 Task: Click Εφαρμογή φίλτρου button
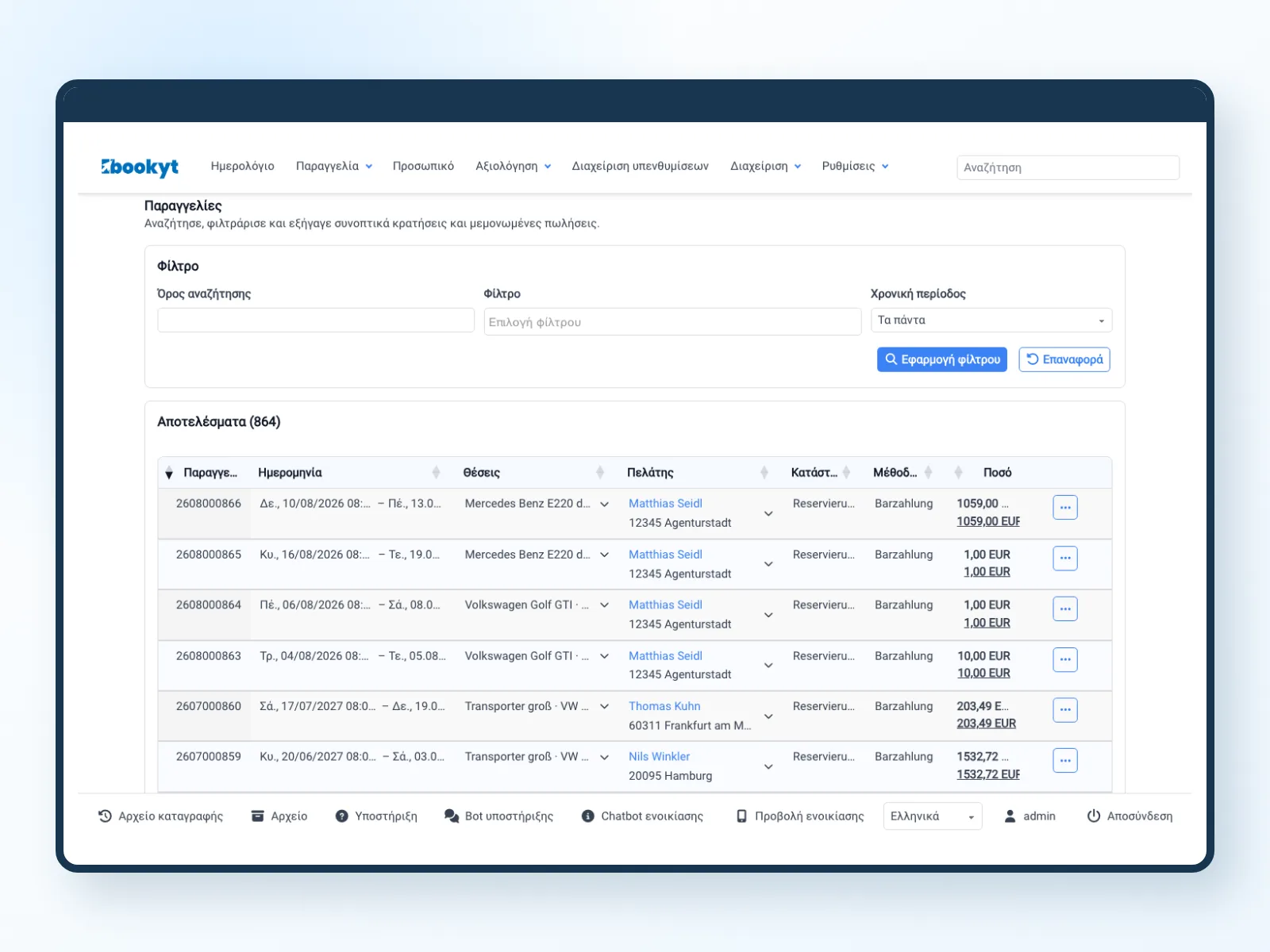tap(942, 359)
